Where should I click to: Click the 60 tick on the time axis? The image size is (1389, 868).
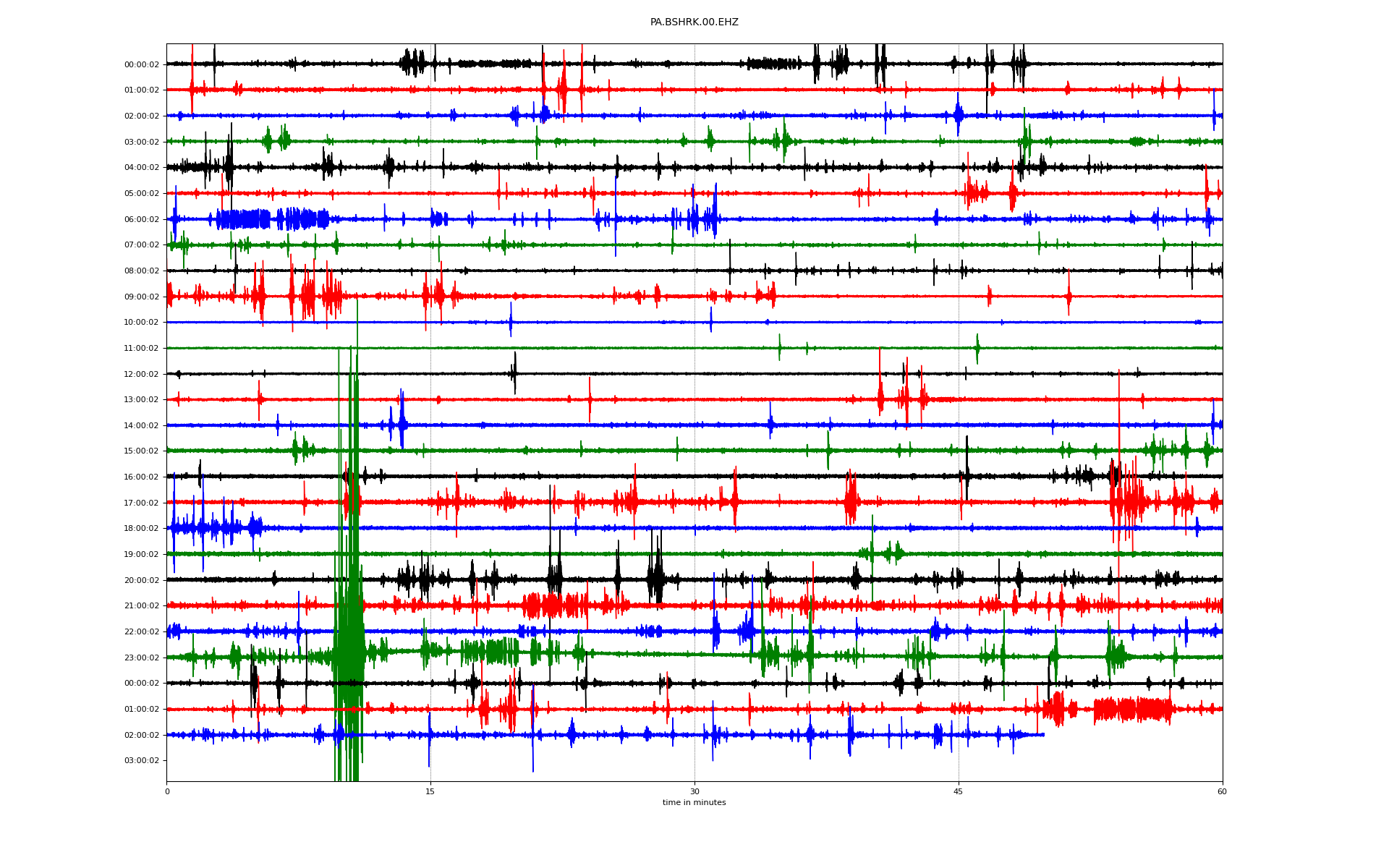1222,791
